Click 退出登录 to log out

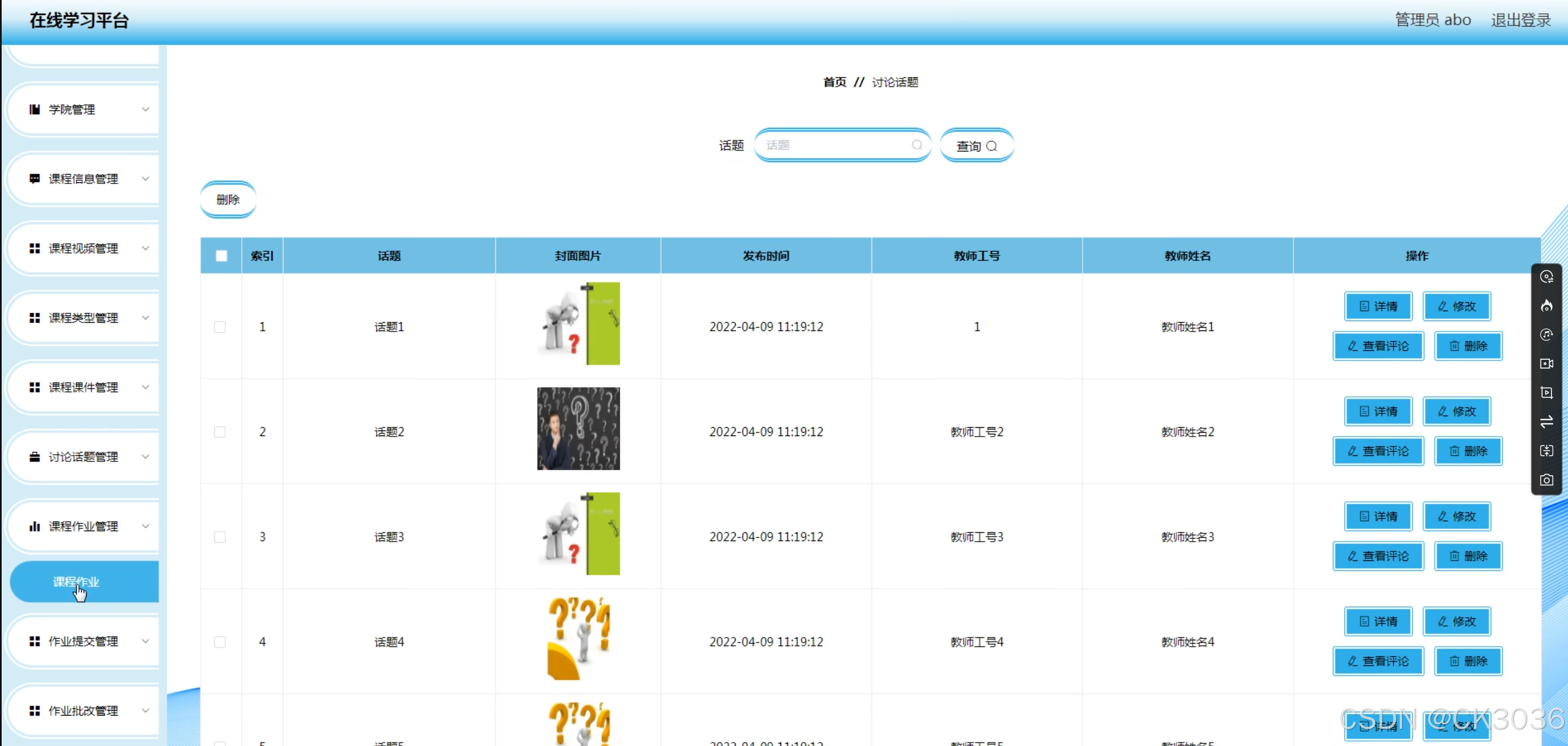coord(1520,20)
